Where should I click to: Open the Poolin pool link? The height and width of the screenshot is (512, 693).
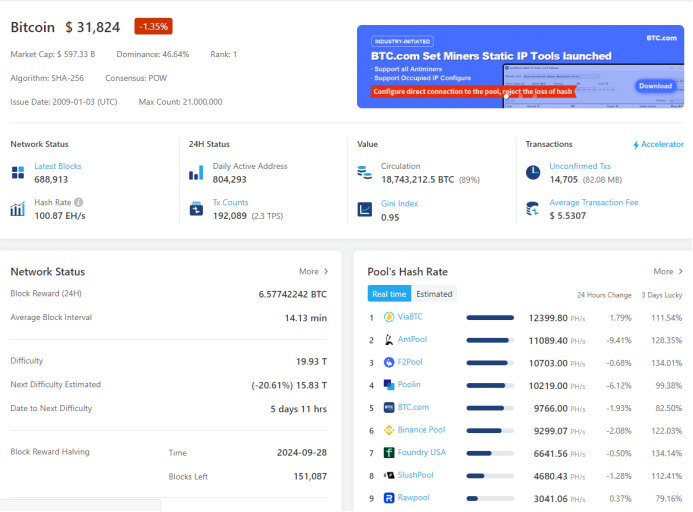click(409, 384)
